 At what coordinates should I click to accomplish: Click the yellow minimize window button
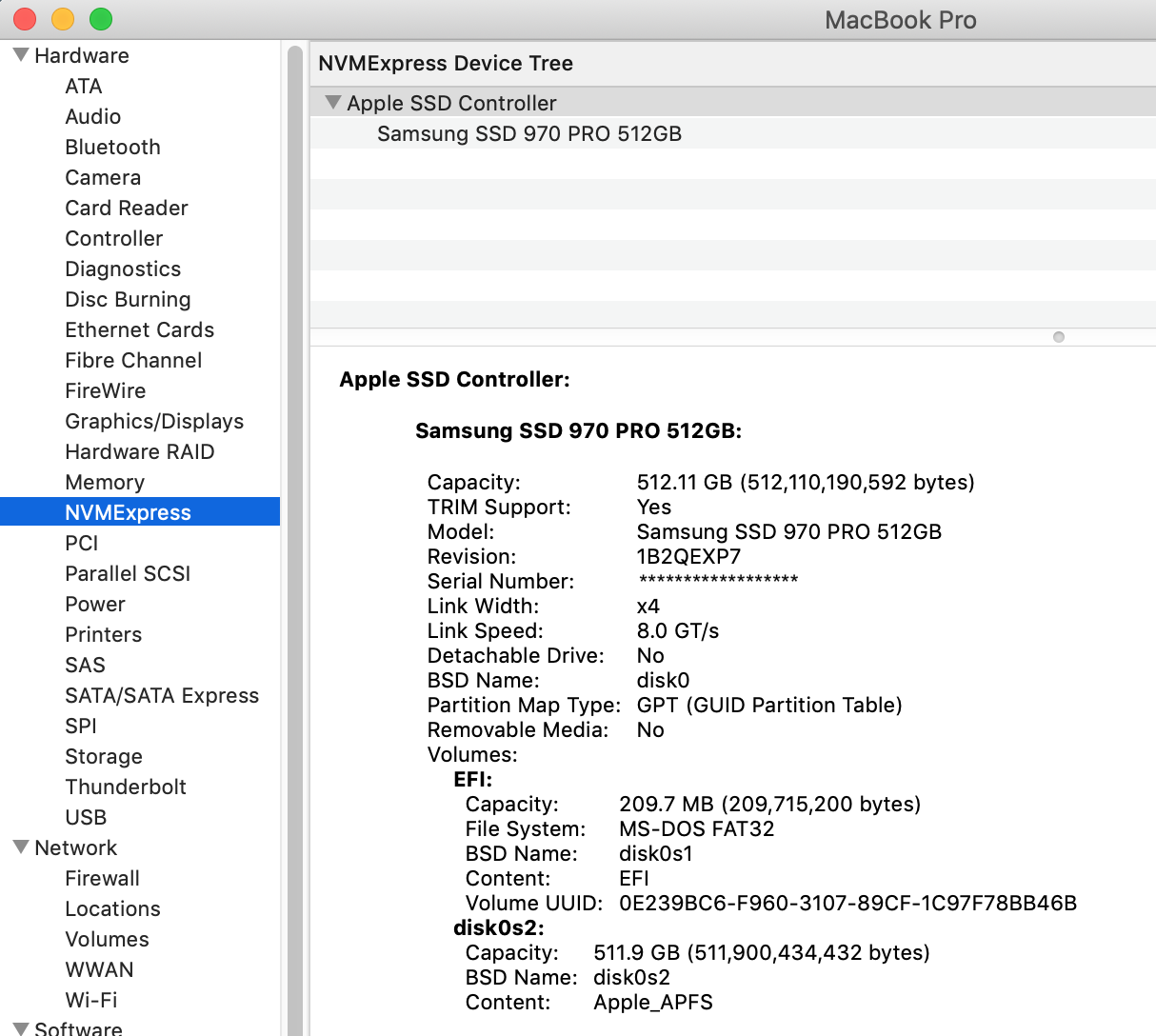(63, 19)
